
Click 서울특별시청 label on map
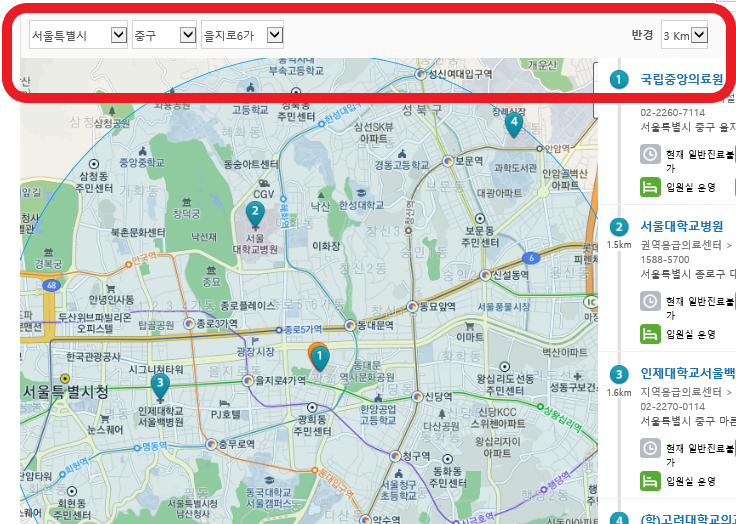point(66,392)
